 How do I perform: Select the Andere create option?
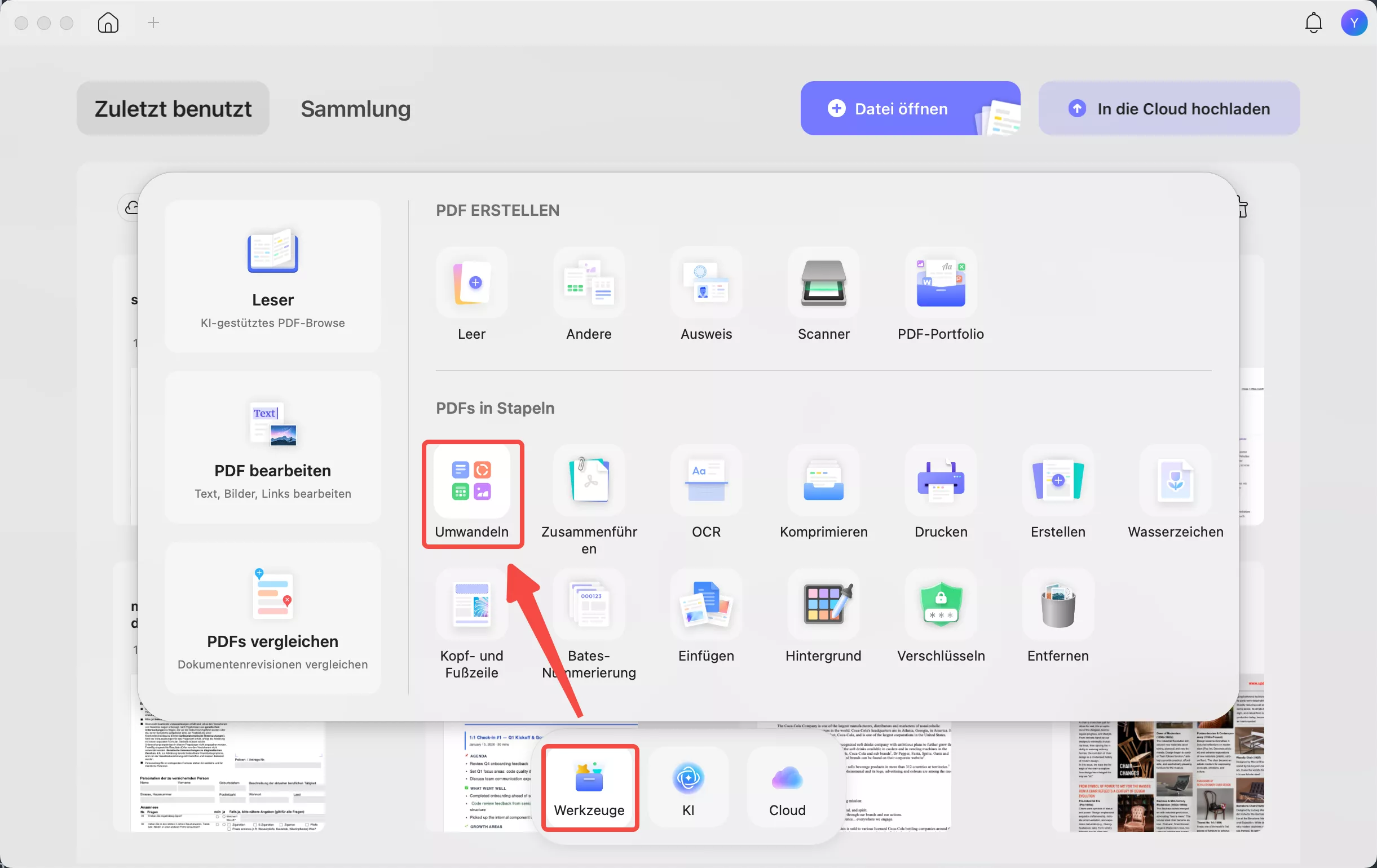[x=589, y=295]
